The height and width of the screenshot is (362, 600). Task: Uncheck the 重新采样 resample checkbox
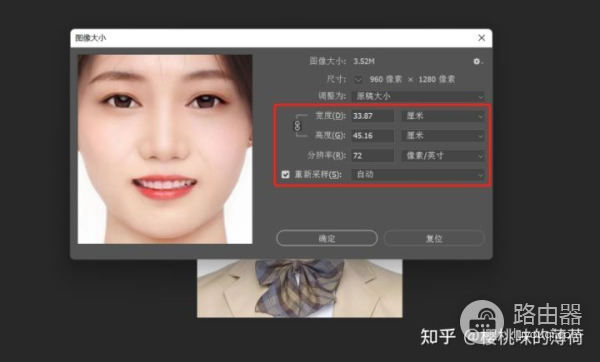tap(285, 174)
